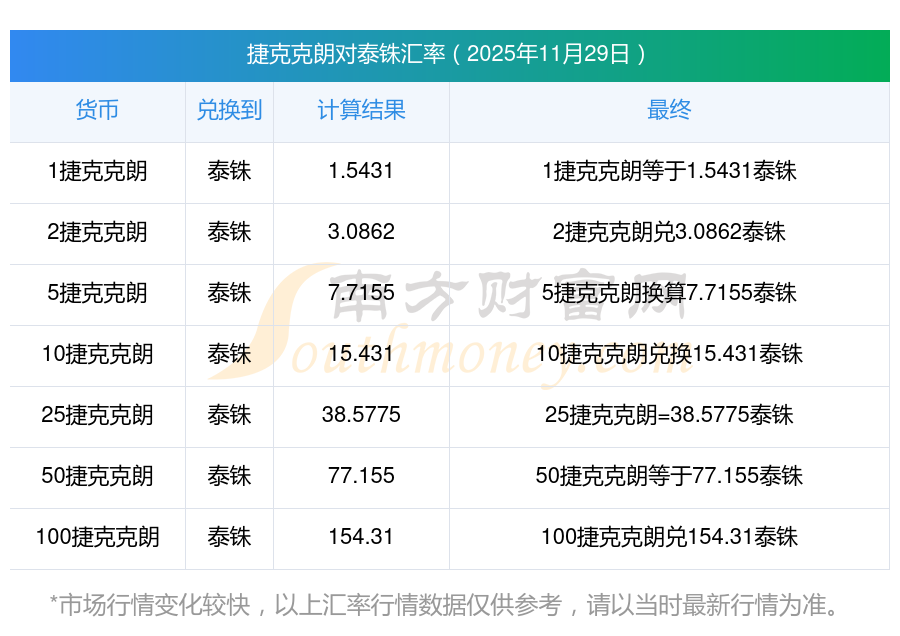900x636 pixels.
Task: Select the 2捷克克朗 row label
Action: (97, 232)
